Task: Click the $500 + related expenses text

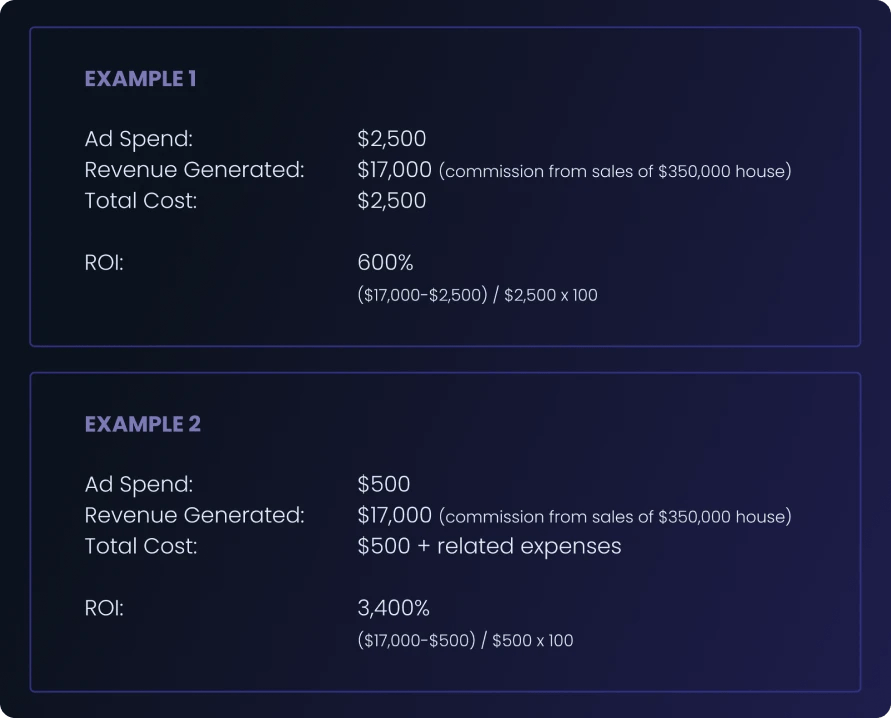Action: [489, 546]
